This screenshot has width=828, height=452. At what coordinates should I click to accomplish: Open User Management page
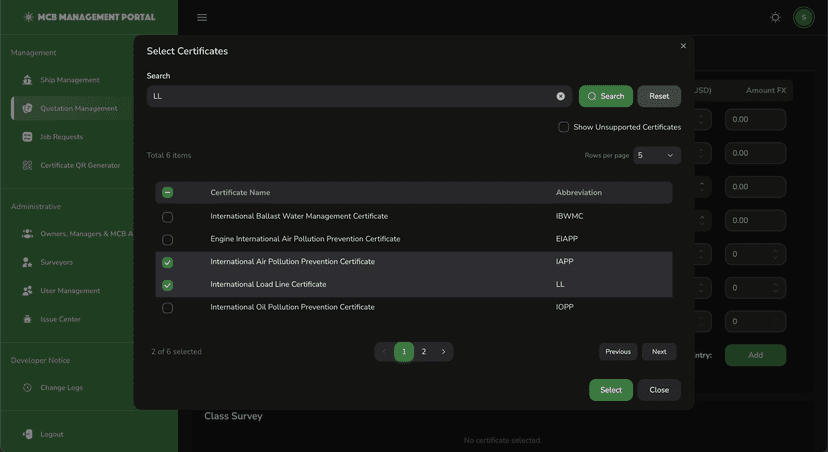(70, 290)
